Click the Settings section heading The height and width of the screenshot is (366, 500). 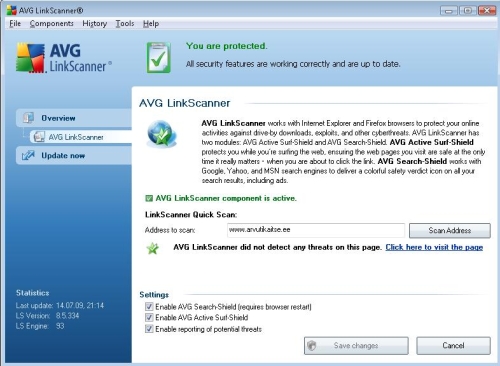(x=154, y=295)
